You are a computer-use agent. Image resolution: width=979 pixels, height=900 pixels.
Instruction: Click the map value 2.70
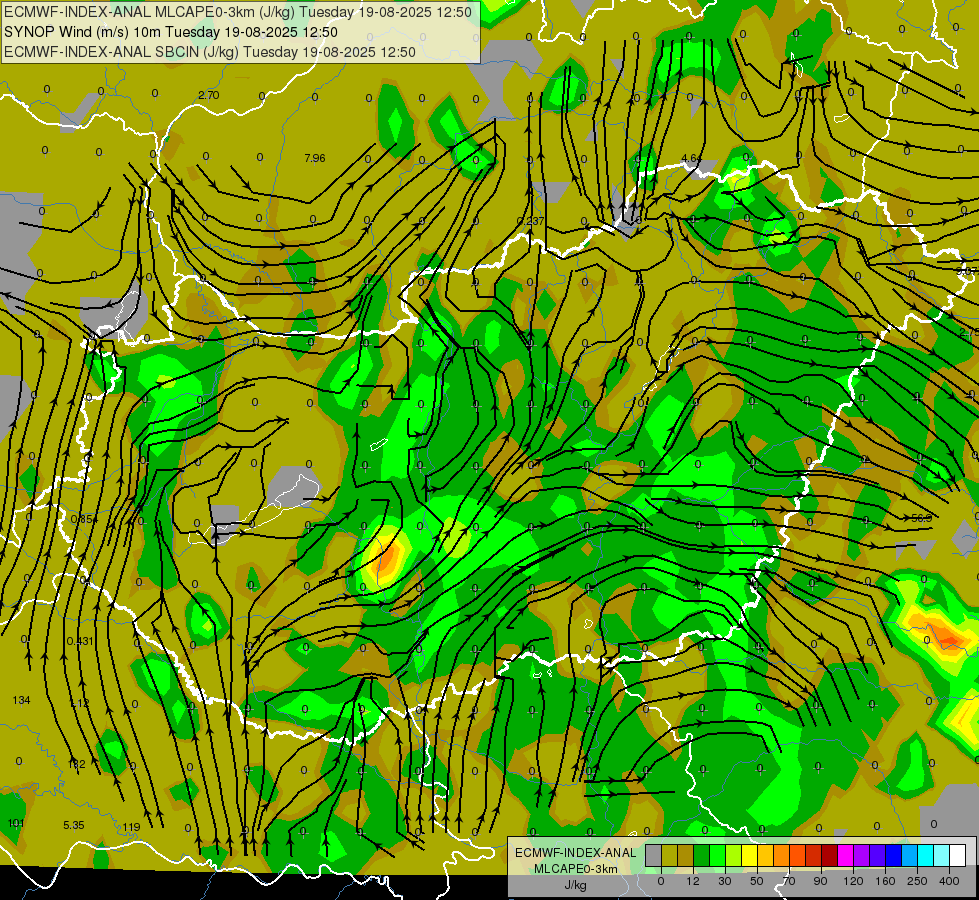point(209,95)
